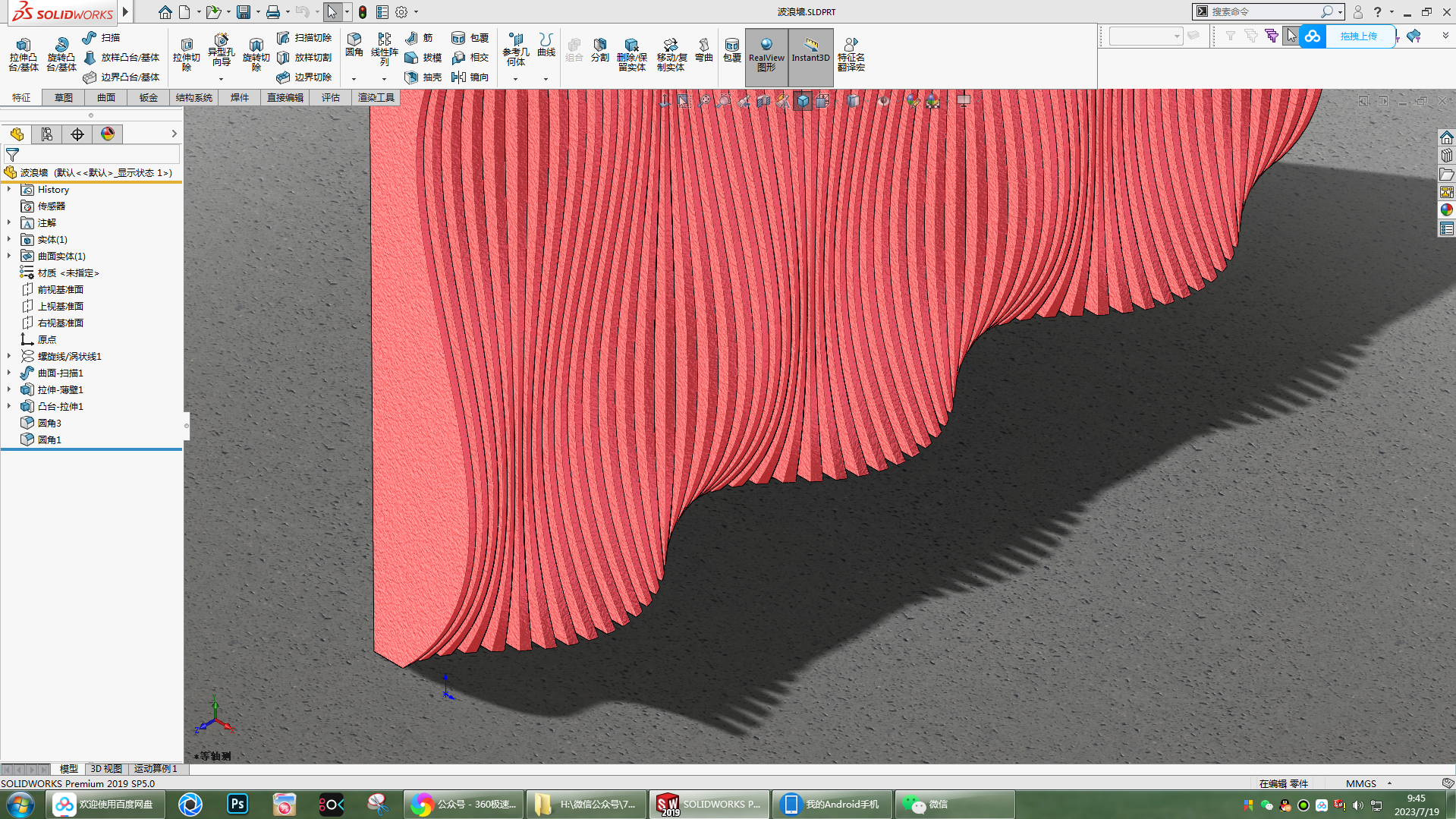Select 材质 <未指定> material entry
1456x819 pixels.
pos(69,272)
